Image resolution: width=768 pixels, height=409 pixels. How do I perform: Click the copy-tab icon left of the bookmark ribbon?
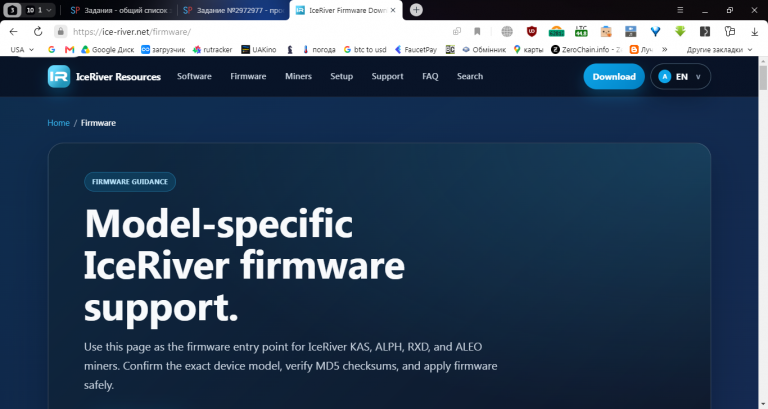point(457,32)
